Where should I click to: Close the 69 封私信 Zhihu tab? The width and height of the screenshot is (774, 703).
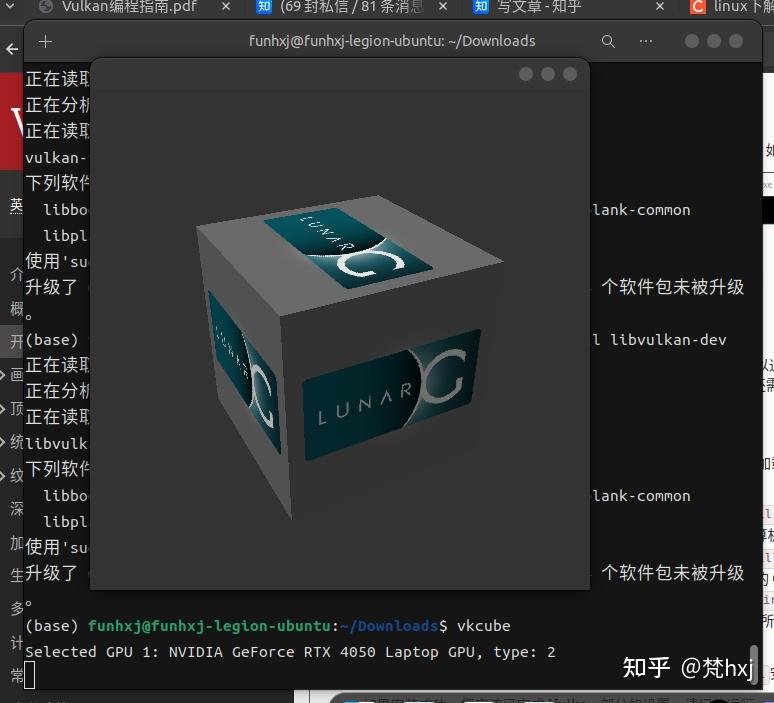(x=443, y=6)
